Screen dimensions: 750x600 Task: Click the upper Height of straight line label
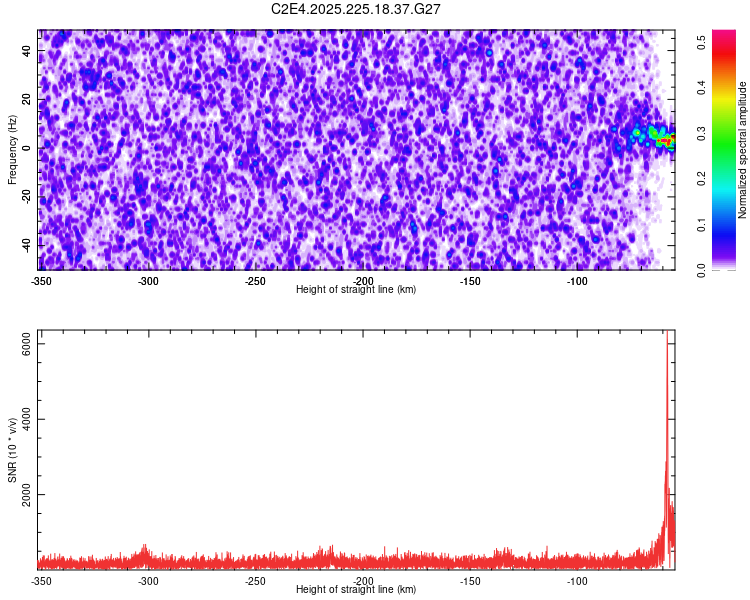[x=356, y=289]
